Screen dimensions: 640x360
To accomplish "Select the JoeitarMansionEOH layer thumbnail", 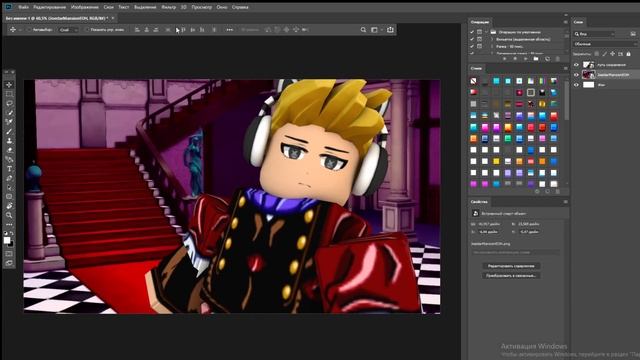I will [x=589, y=75].
